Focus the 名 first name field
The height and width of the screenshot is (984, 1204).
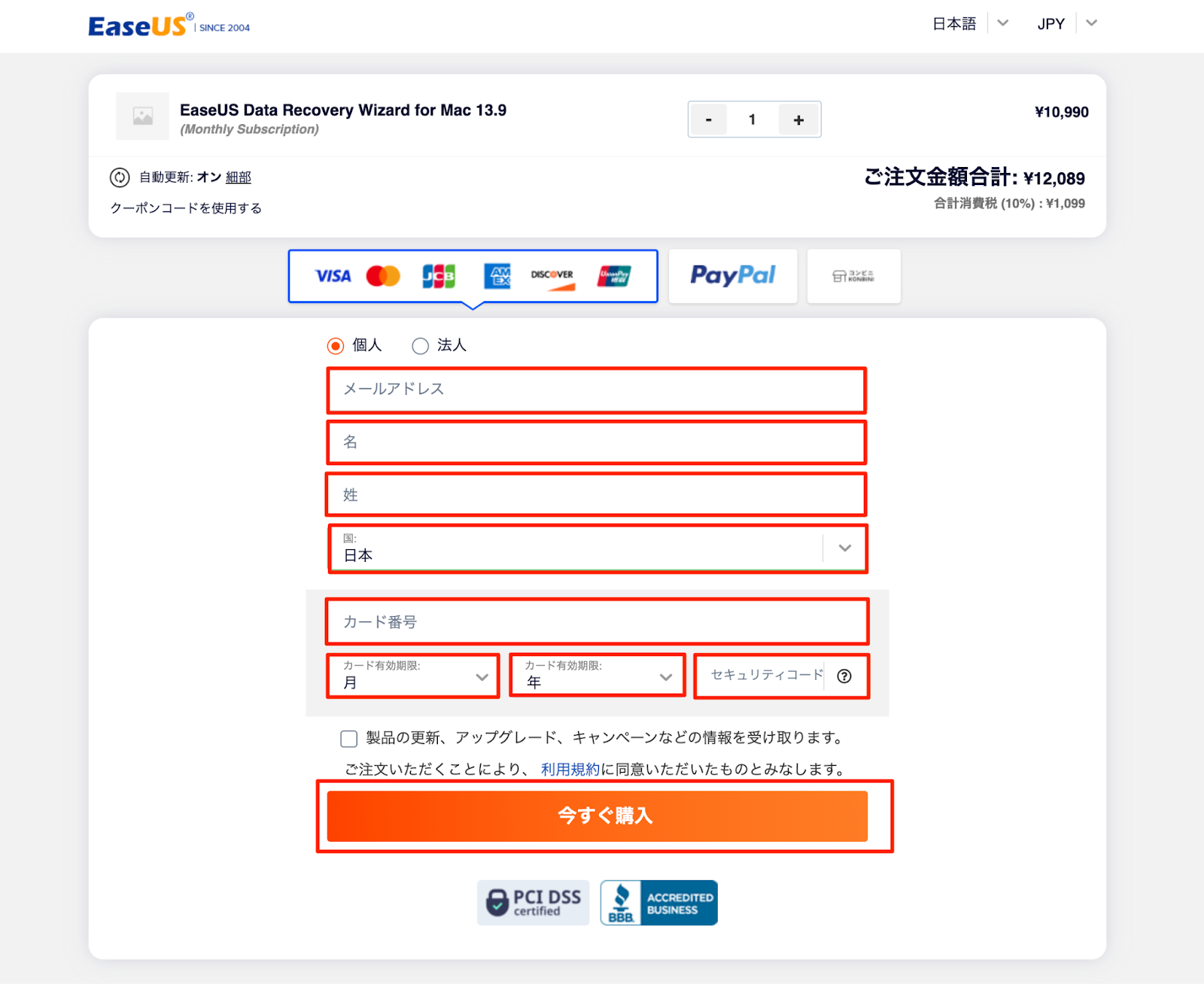tap(597, 442)
